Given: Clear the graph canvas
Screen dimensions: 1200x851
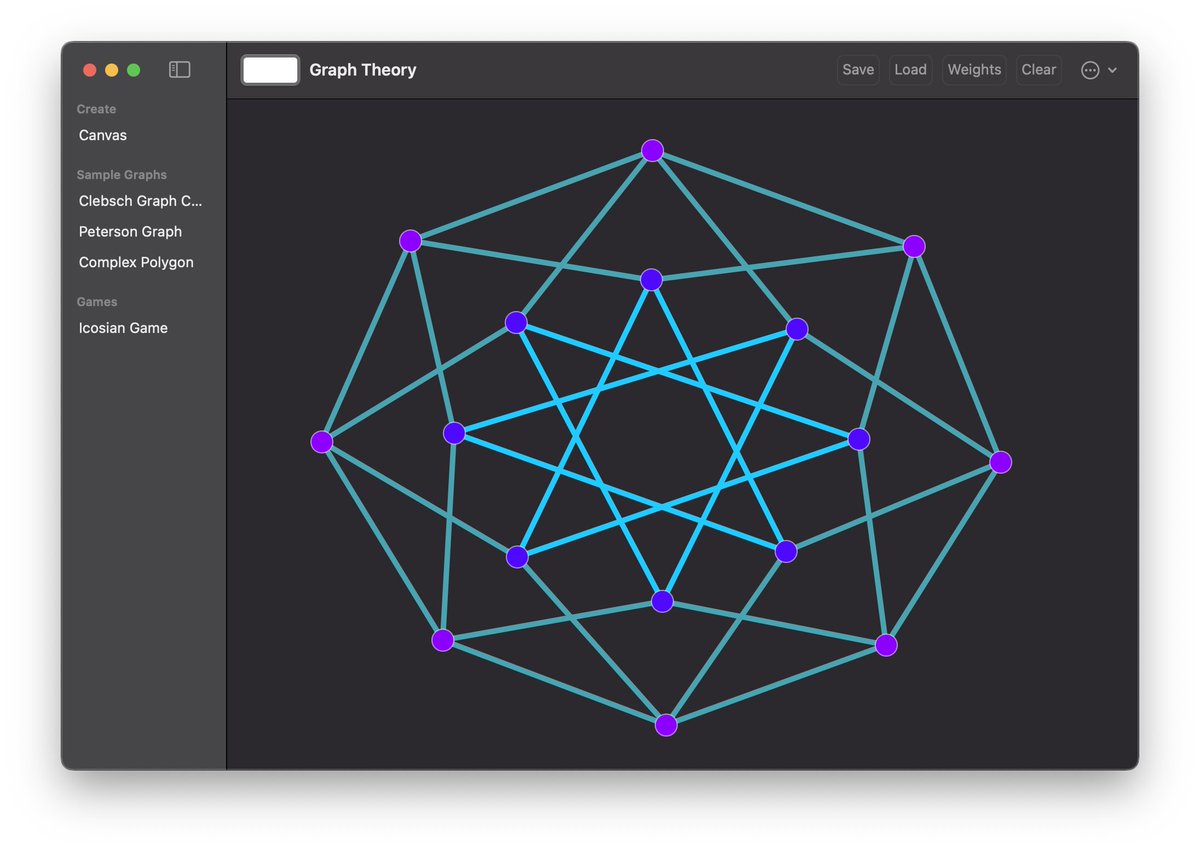Looking at the screenshot, I should point(1038,69).
